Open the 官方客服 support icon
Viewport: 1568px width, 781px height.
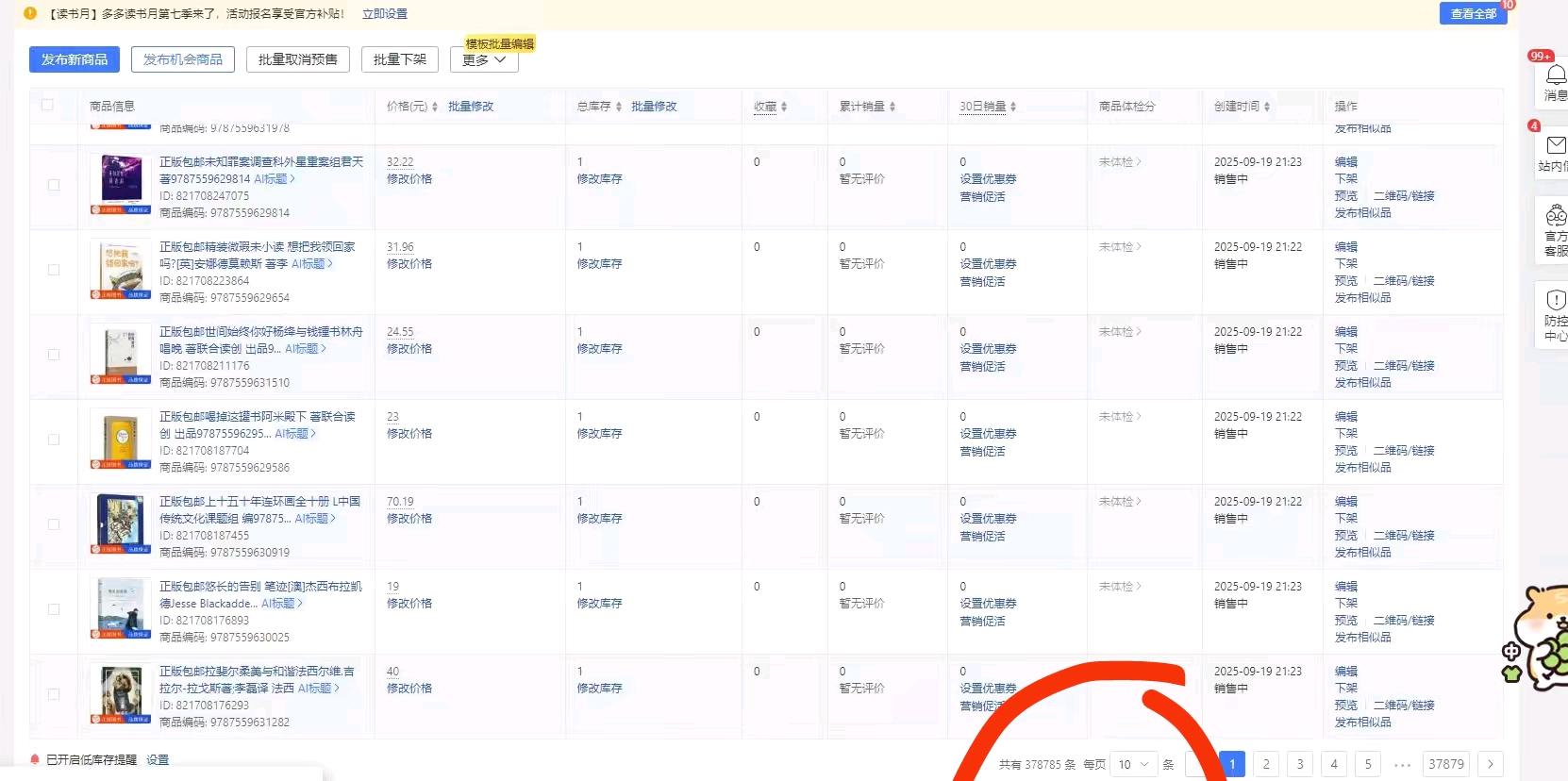(1556, 216)
